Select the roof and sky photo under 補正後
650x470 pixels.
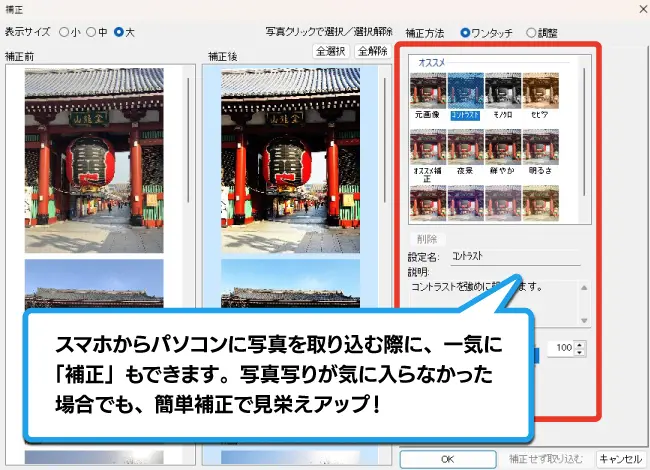(290, 284)
